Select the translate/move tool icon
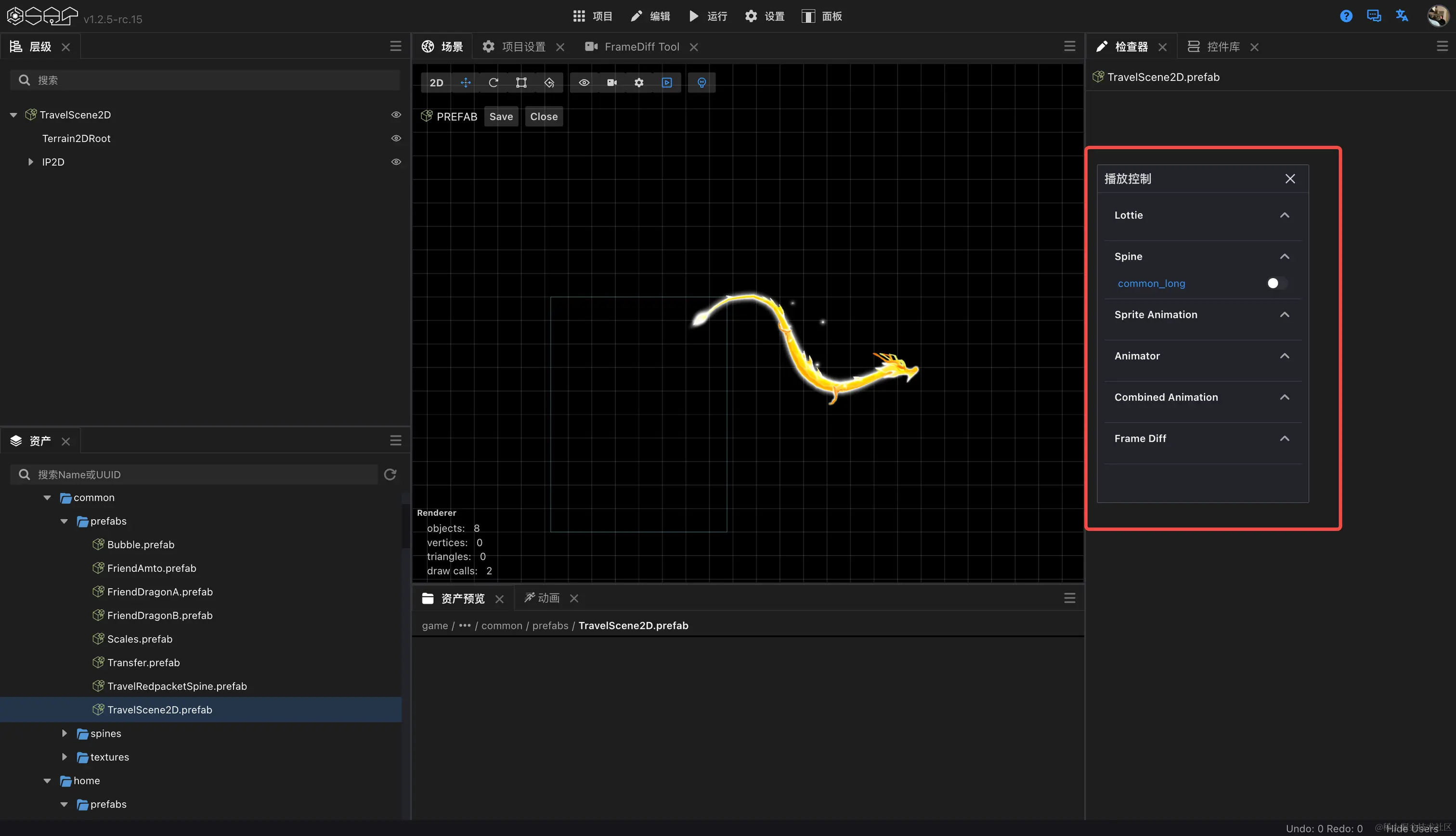 (465, 82)
